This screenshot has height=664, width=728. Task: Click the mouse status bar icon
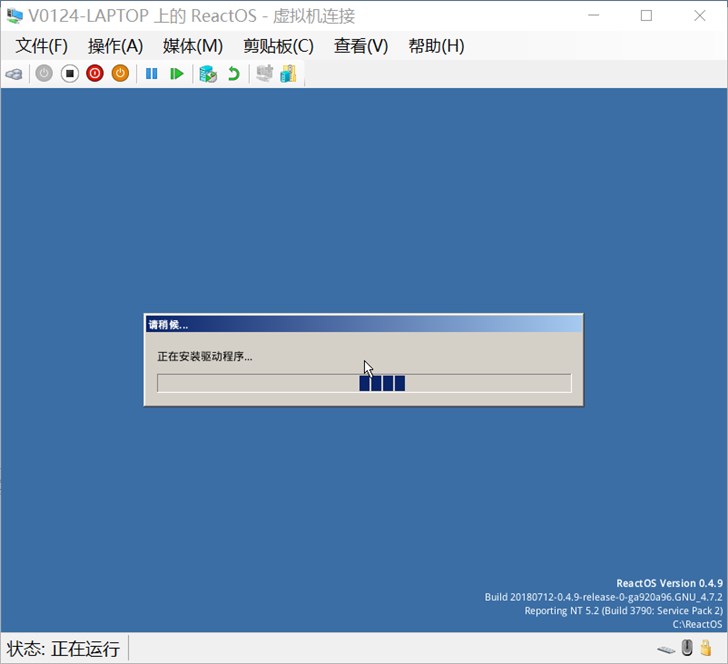point(687,648)
